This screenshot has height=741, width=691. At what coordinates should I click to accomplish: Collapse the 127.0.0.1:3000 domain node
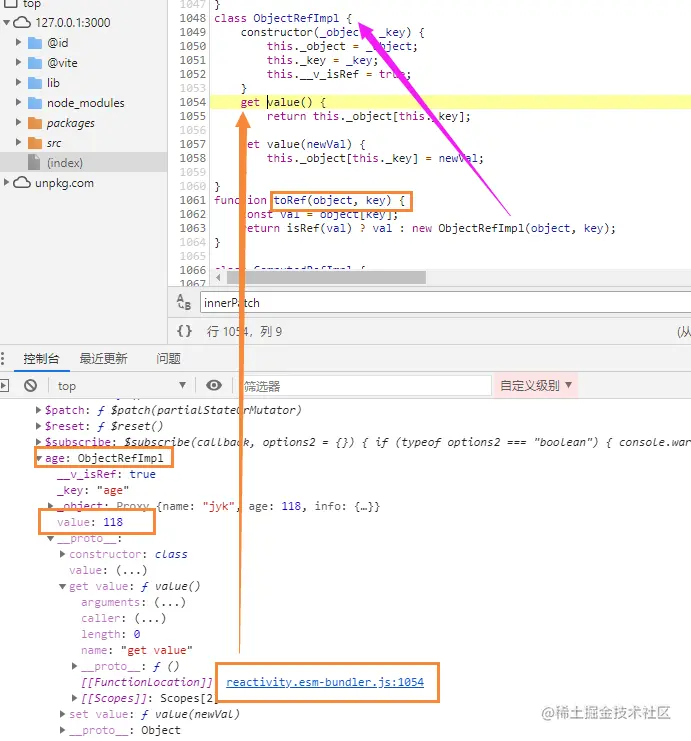click(x=6, y=22)
